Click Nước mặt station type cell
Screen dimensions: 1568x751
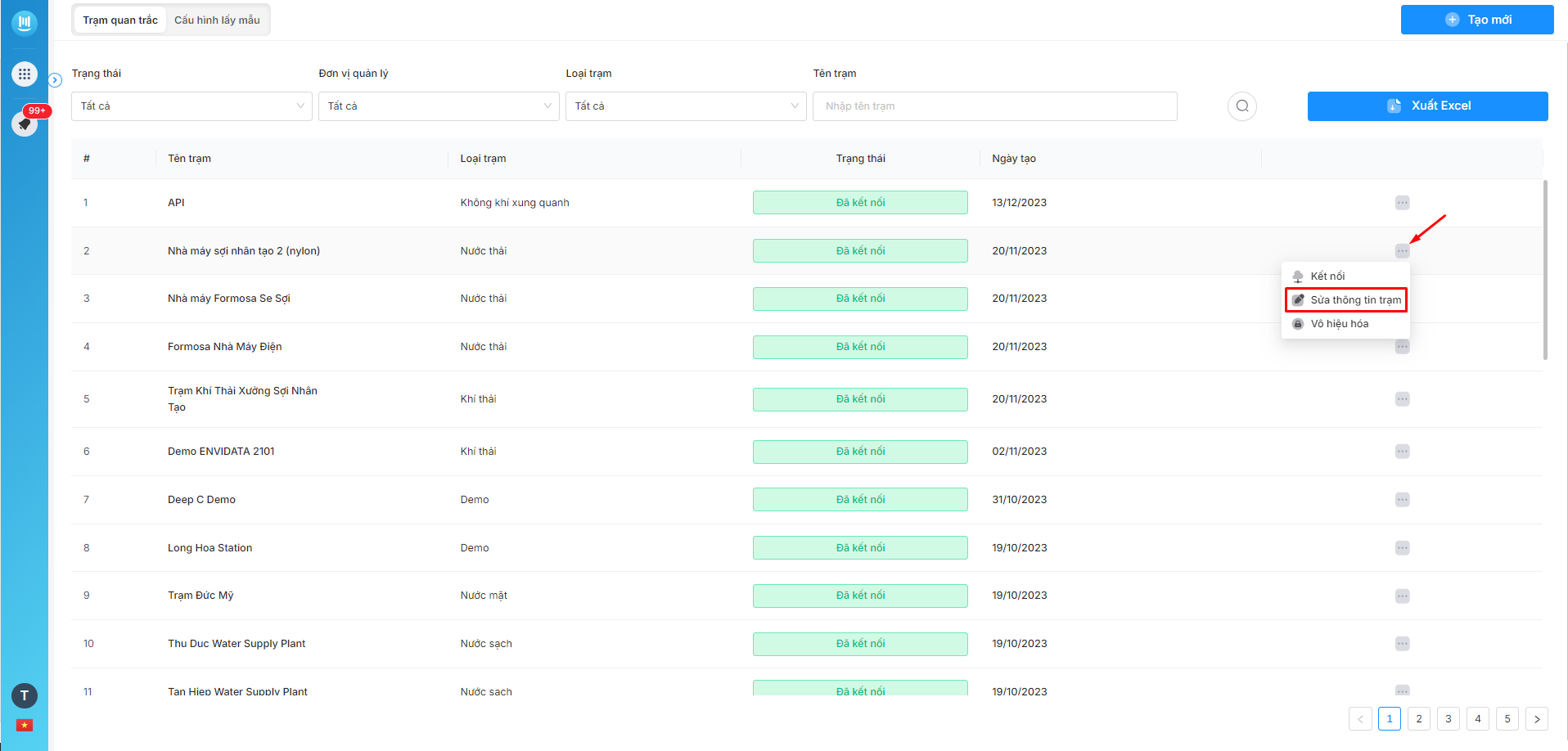tap(484, 596)
